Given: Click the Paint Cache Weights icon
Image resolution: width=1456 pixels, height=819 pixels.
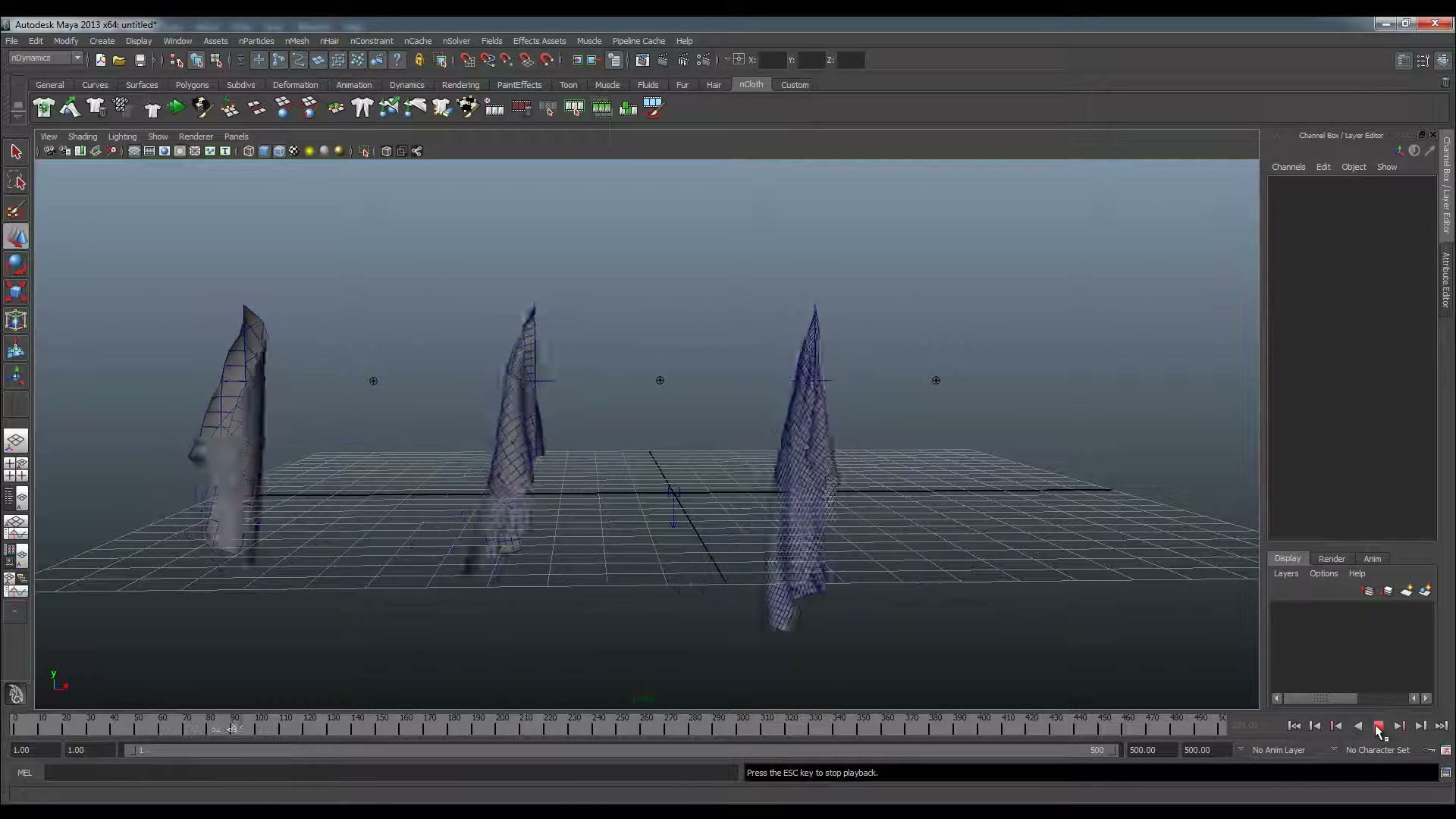Looking at the screenshot, I should (x=654, y=108).
